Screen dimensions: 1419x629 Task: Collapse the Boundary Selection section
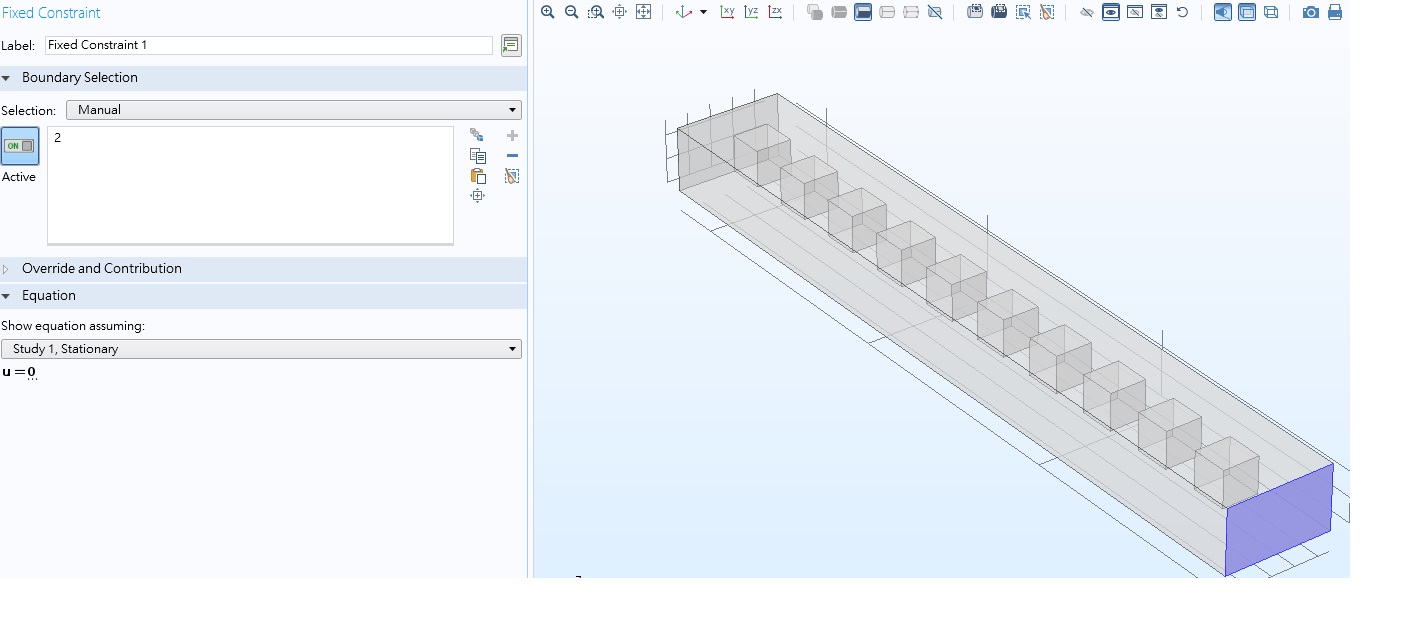[80, 78]
